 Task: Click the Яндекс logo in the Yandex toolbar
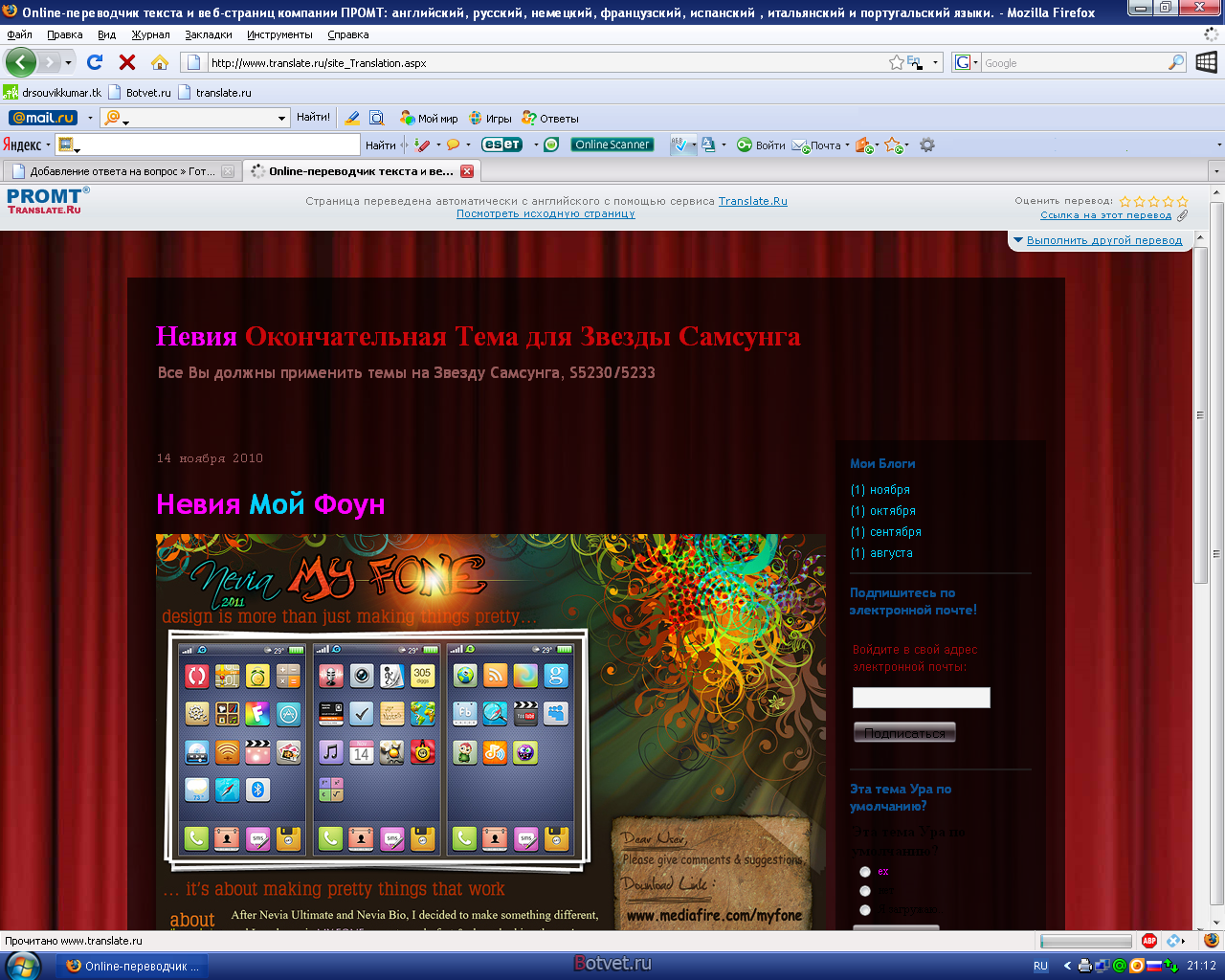click(22, 145)
